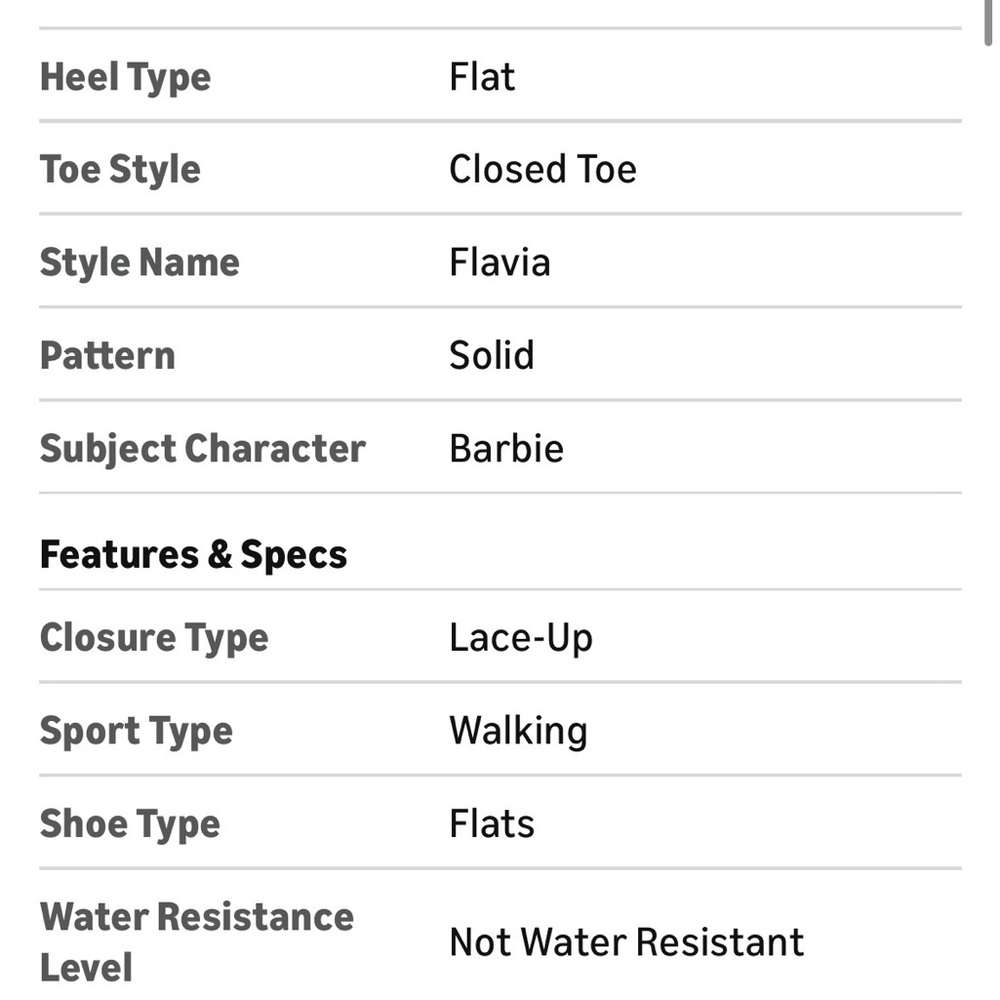Select the Flavia style name value
This screenshot has width=1000, height=1000.
point(499,262)
